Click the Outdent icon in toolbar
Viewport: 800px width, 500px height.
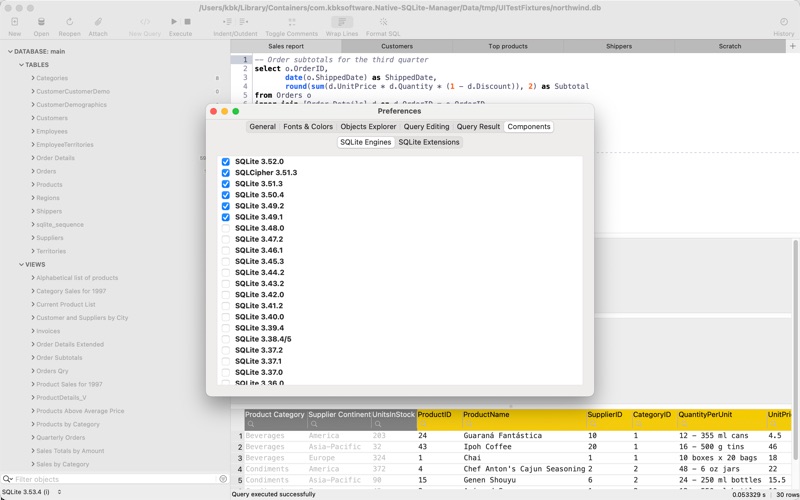pos(243,22)
